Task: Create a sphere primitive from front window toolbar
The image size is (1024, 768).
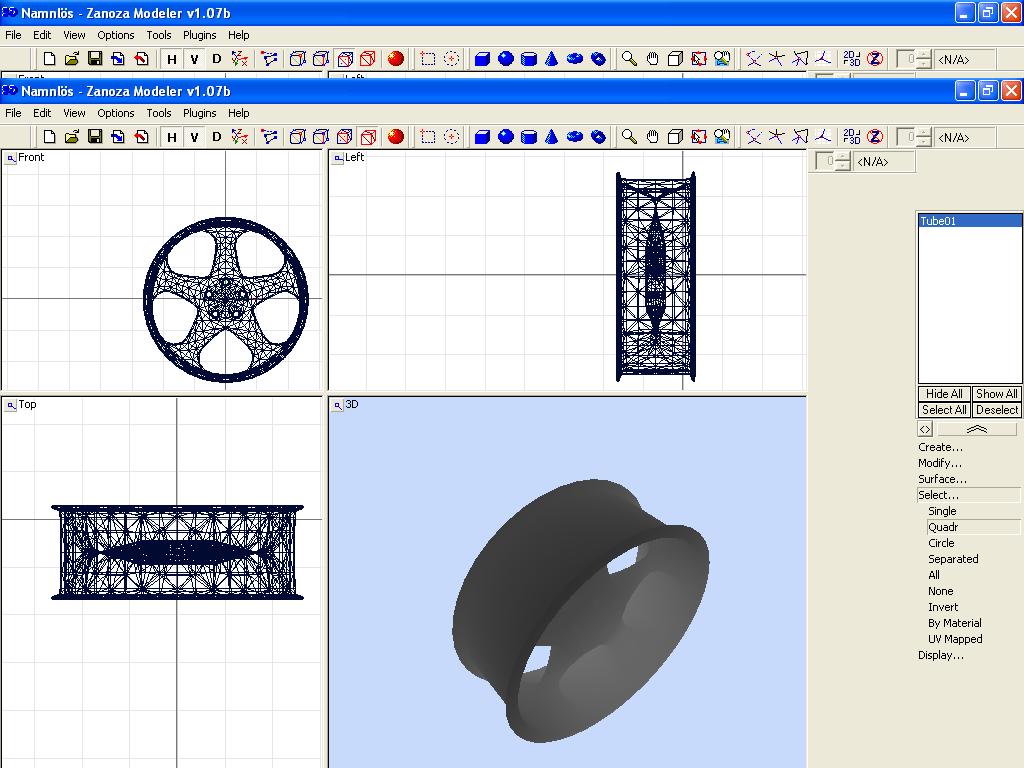Action: pyautogui.click(x=506, y=137)
